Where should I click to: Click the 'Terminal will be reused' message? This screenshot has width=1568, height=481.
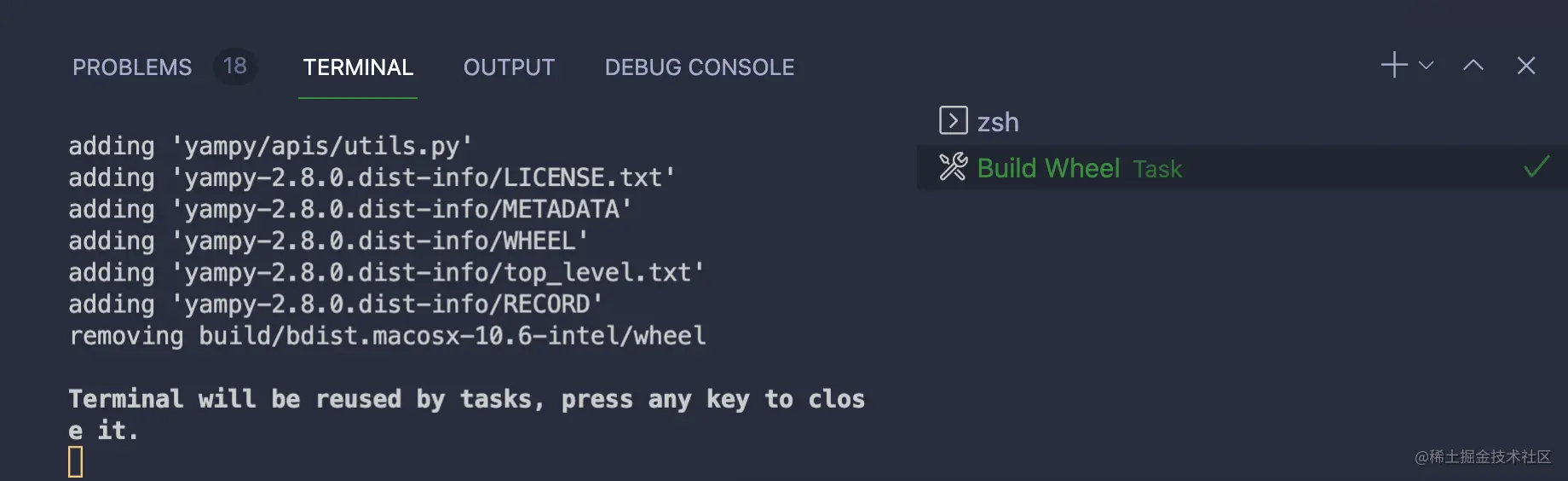[x=465, y=399]
